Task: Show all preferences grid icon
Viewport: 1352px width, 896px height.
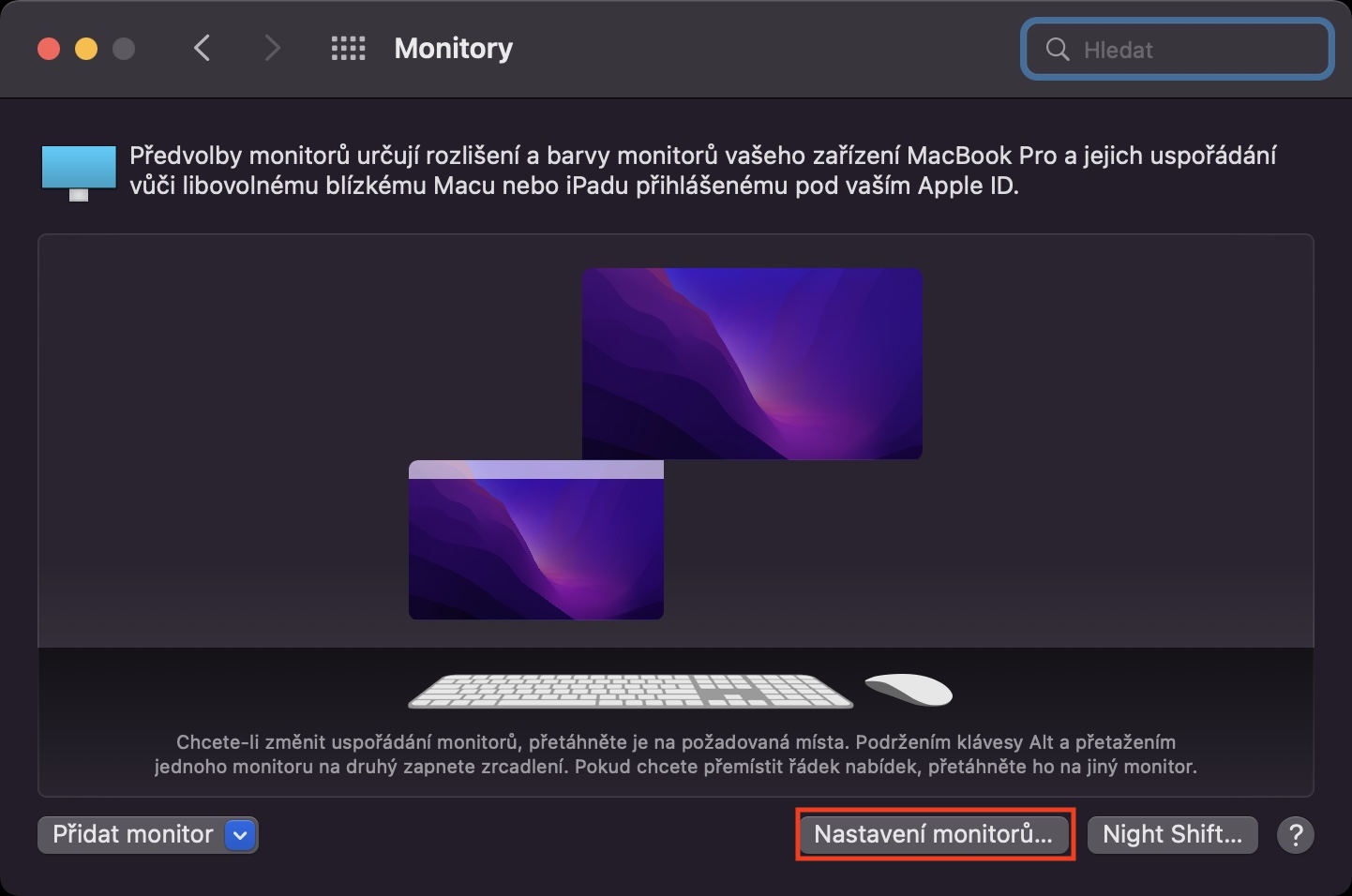Action: pyautogui.click(x=348, y=49)
